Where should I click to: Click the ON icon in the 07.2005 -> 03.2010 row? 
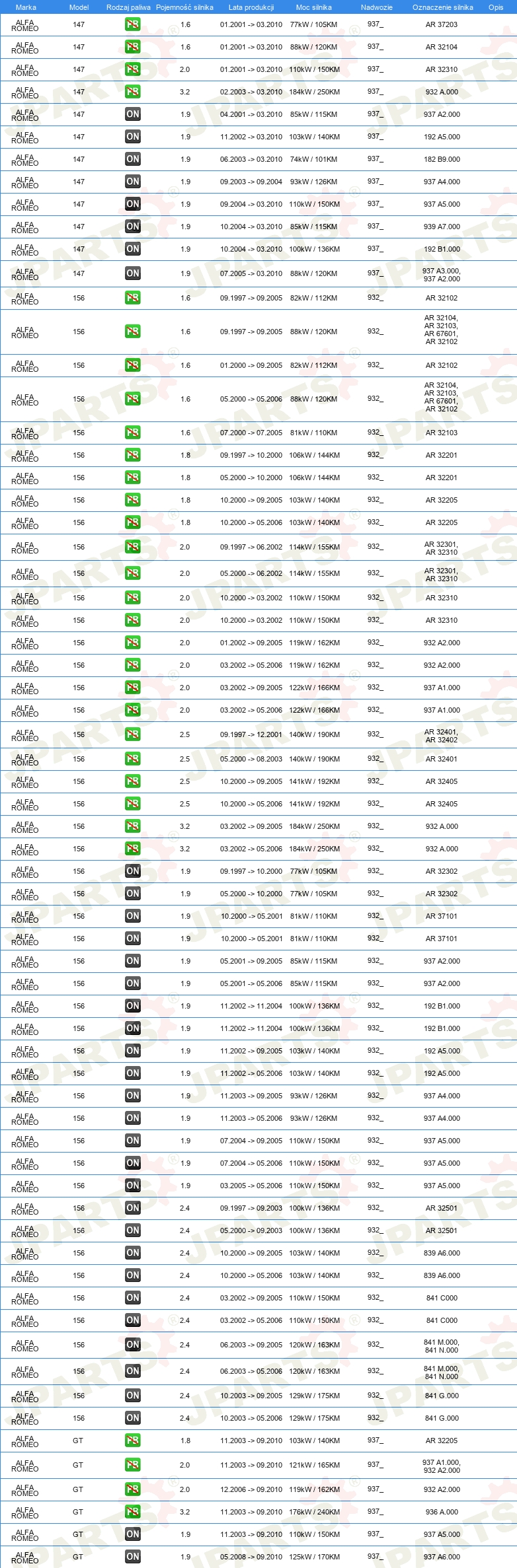click(133, 273)
